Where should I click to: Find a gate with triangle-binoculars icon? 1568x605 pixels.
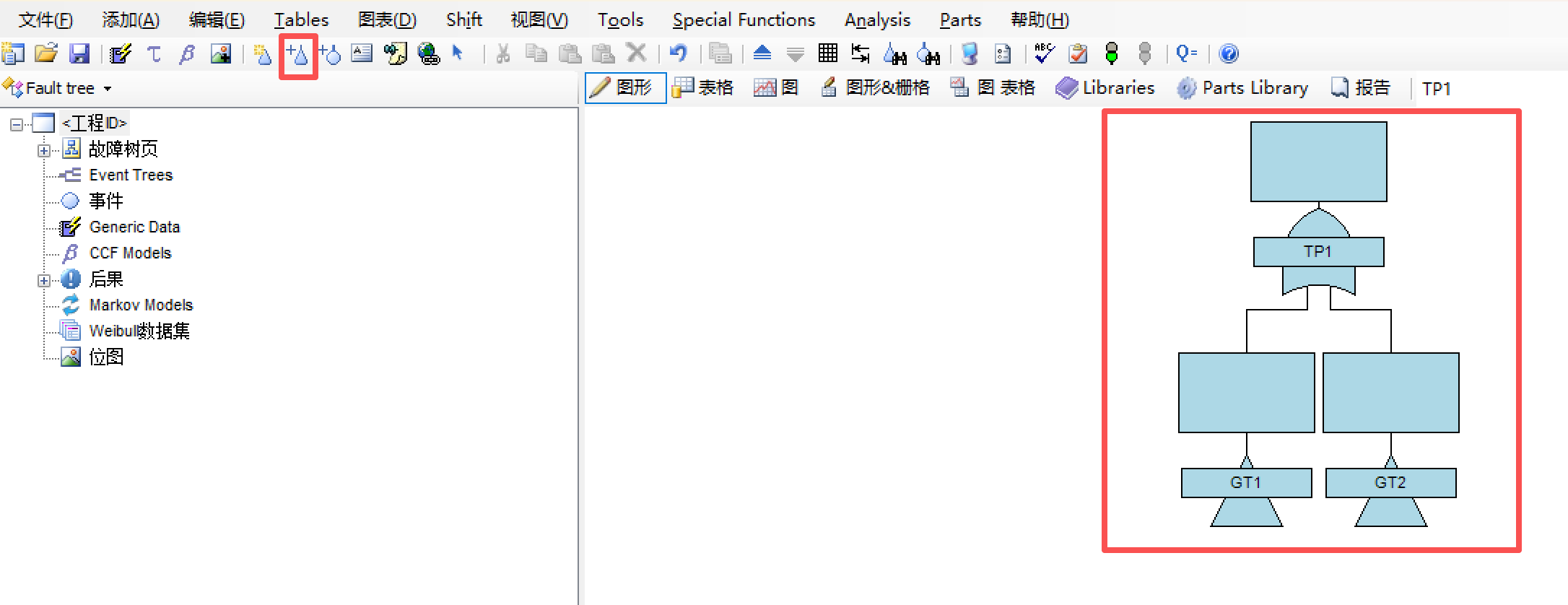point(894,53)
